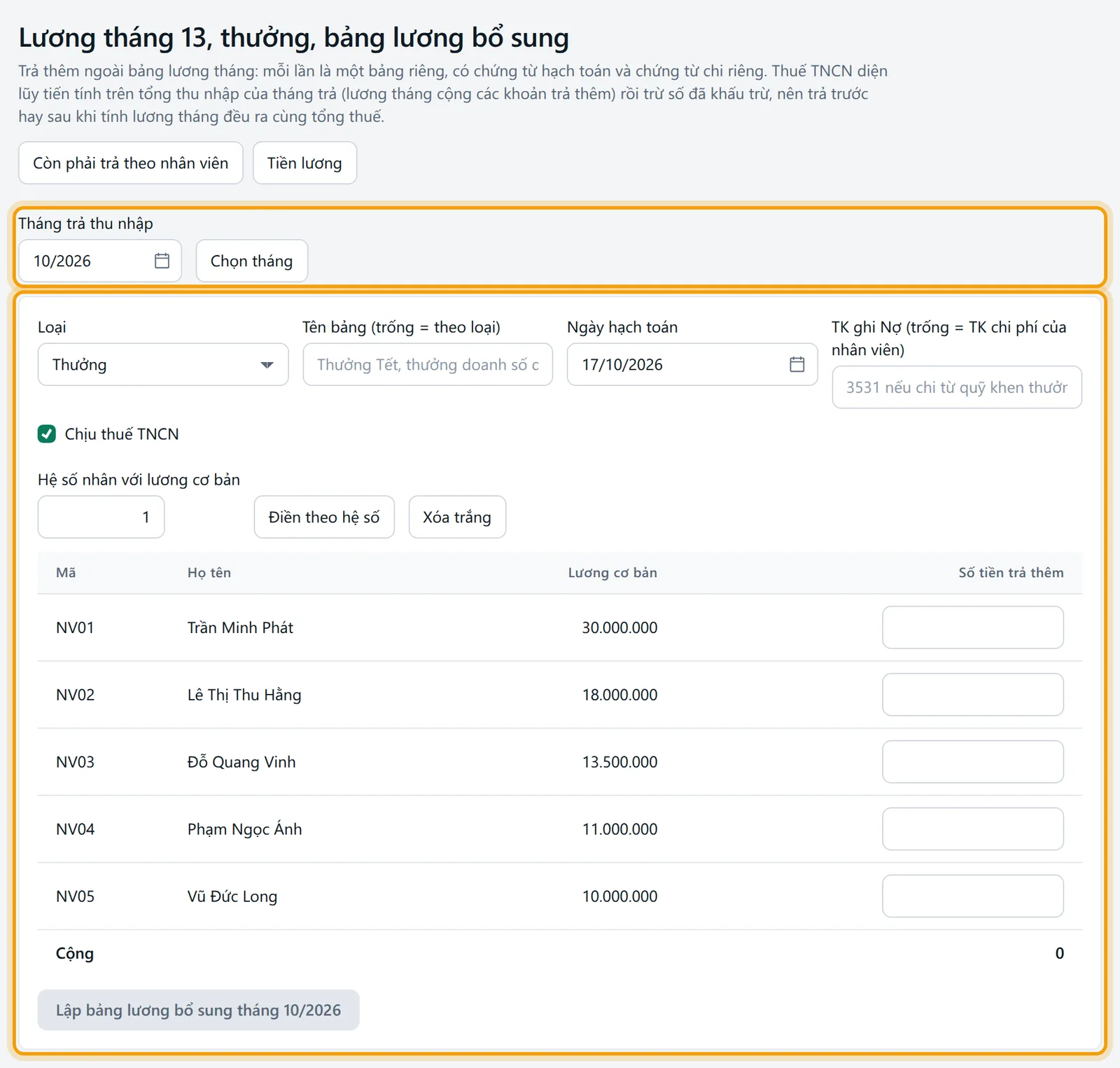The image size is (1120, 1068).
Task: Focus bonus amount field for Đỗ Quang Vinh
Action: coord(973,762)
